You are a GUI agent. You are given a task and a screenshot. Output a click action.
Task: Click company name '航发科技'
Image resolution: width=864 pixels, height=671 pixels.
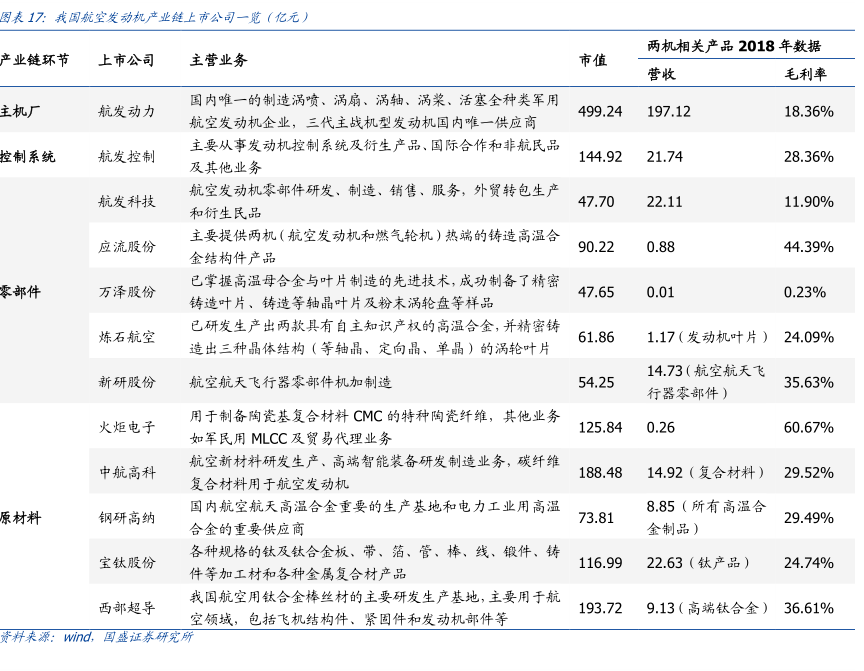click(x=127, y=202)
